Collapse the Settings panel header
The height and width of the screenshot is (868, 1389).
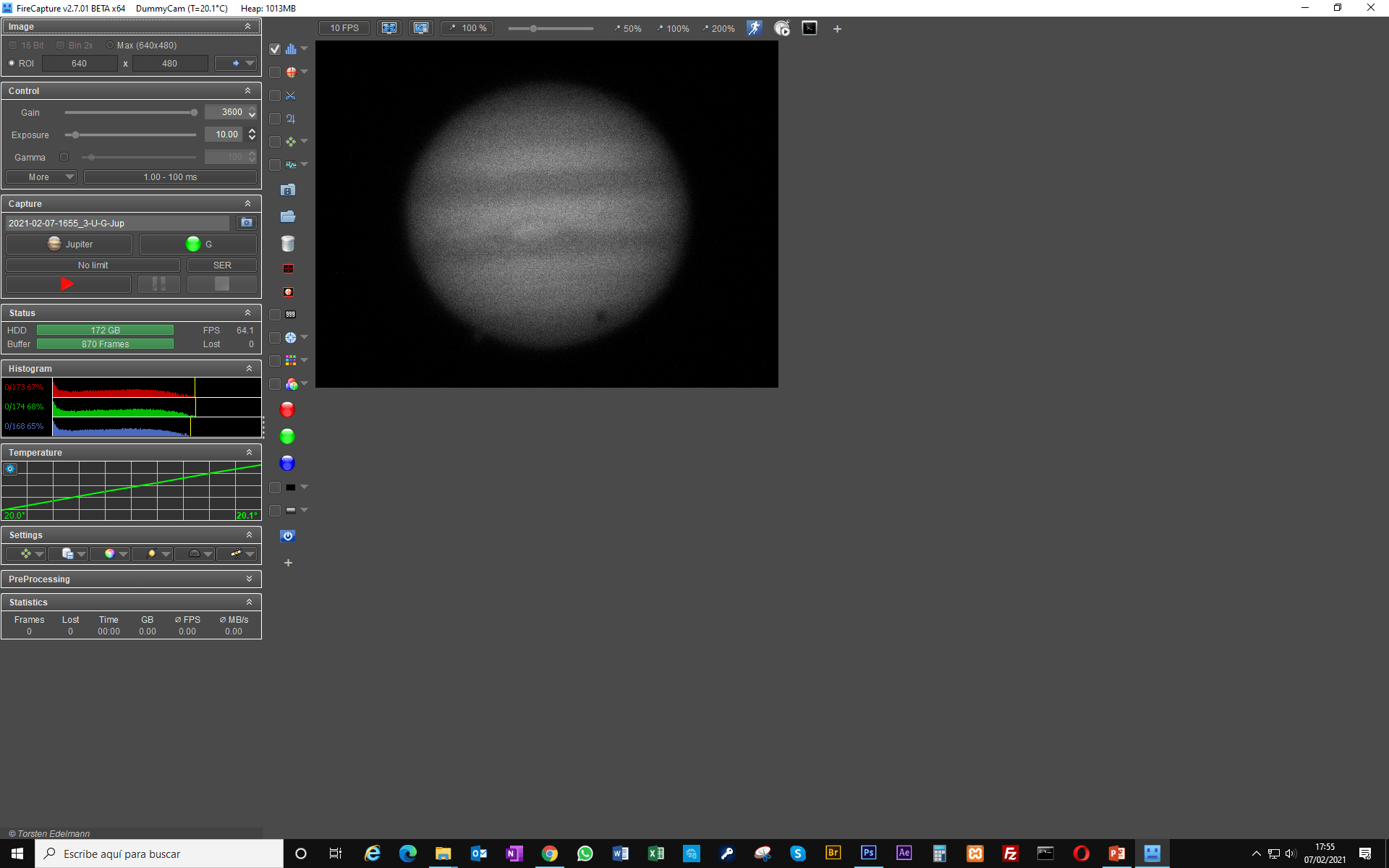click(x=249, y=535)
